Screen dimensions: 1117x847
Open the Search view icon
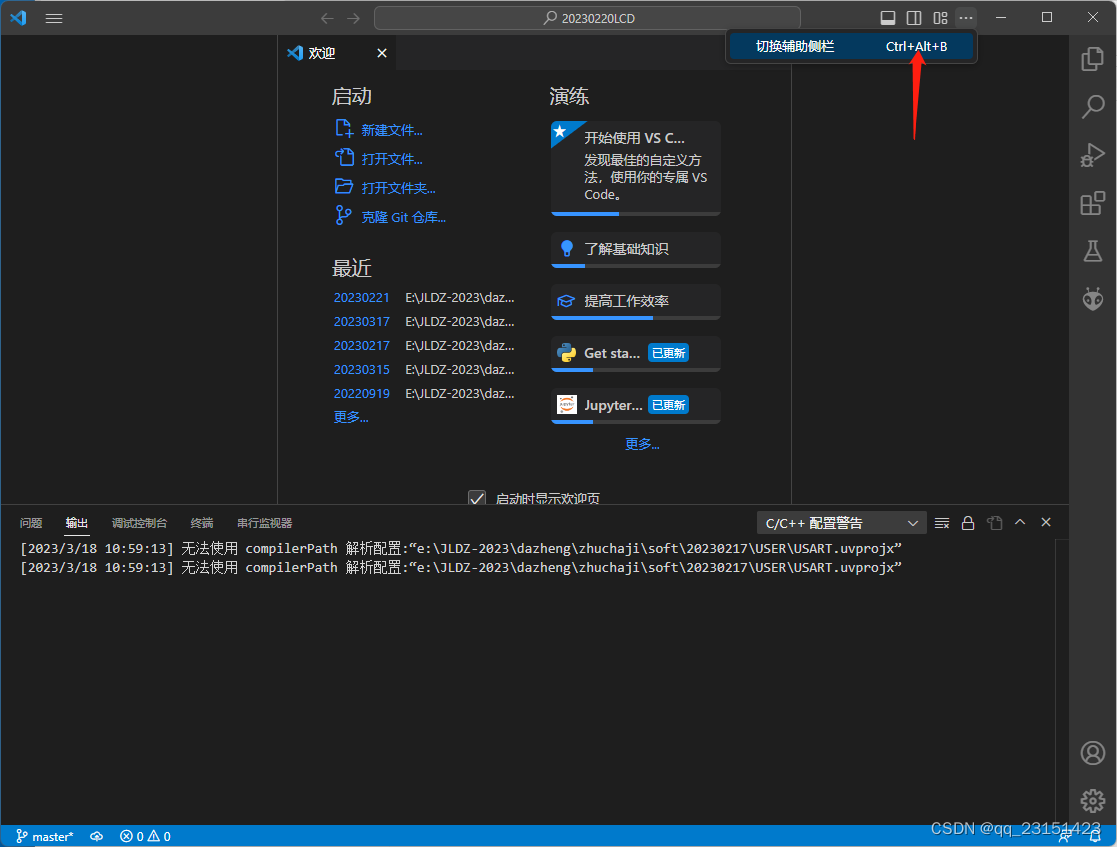point(1092,107)
